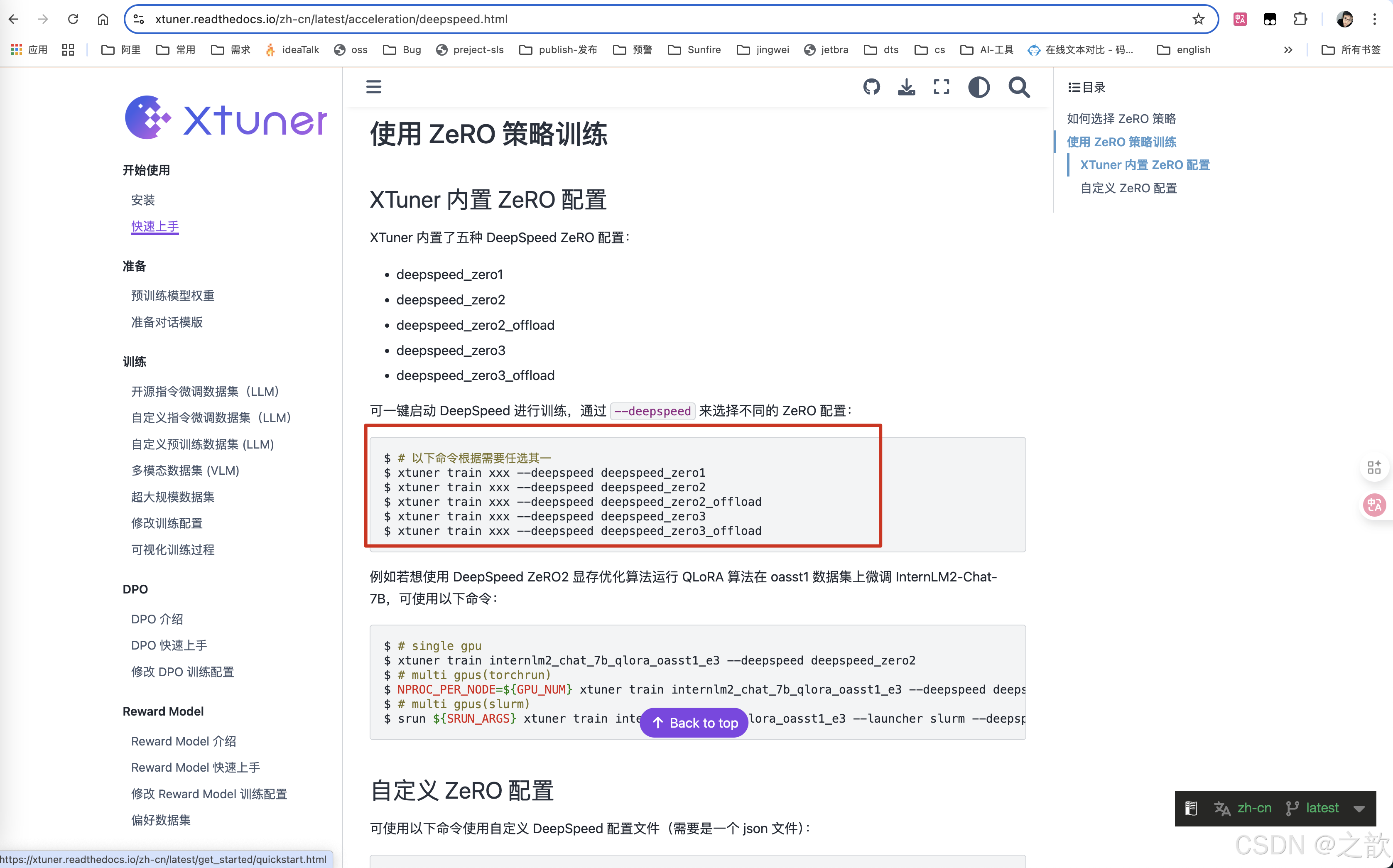Enter fullscreen mode with the expand icon
Image resolution: width=1393 pixels, height=868 pixels.
click(x=941, y=87)
